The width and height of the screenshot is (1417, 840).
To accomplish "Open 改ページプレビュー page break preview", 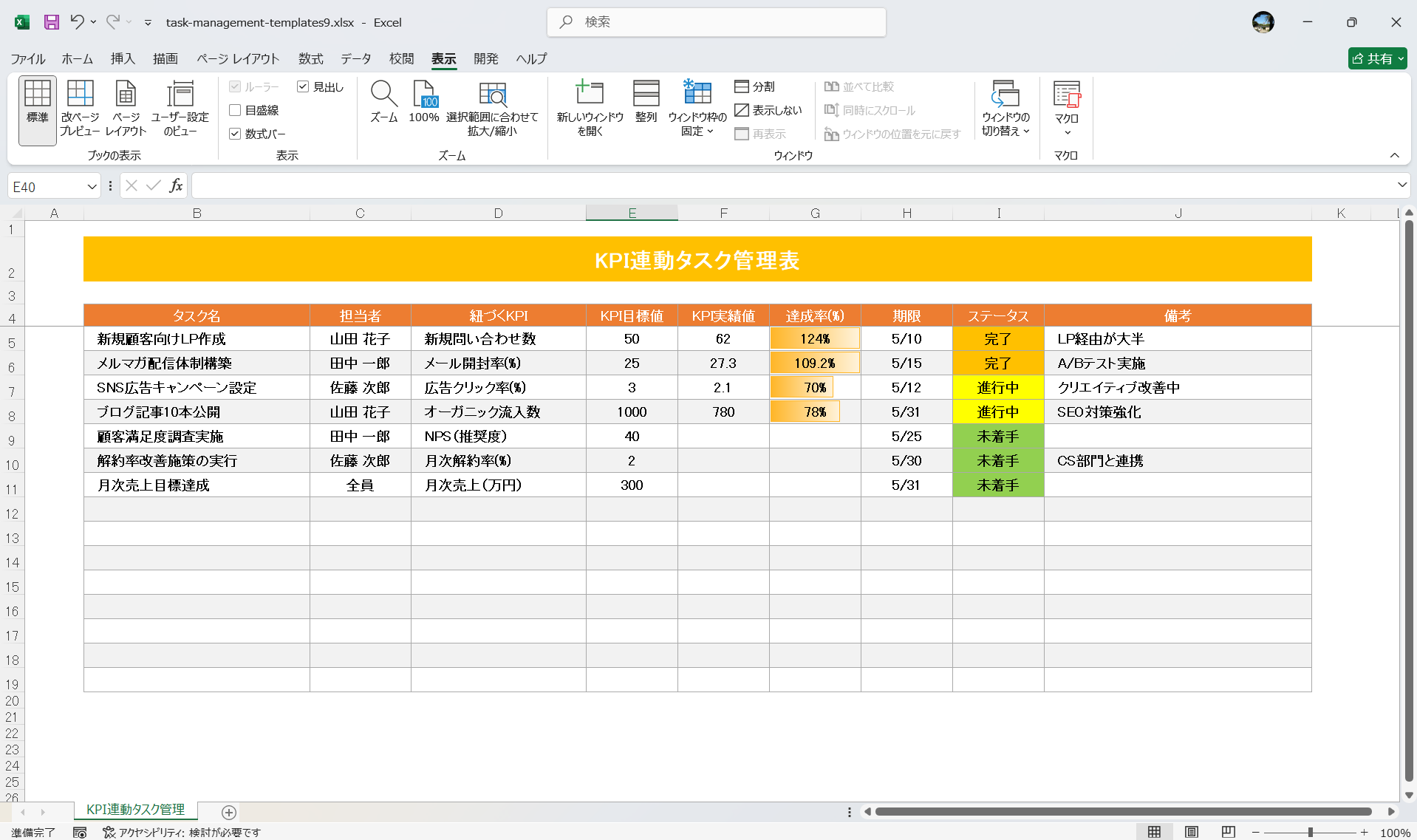I will (80, 111).
